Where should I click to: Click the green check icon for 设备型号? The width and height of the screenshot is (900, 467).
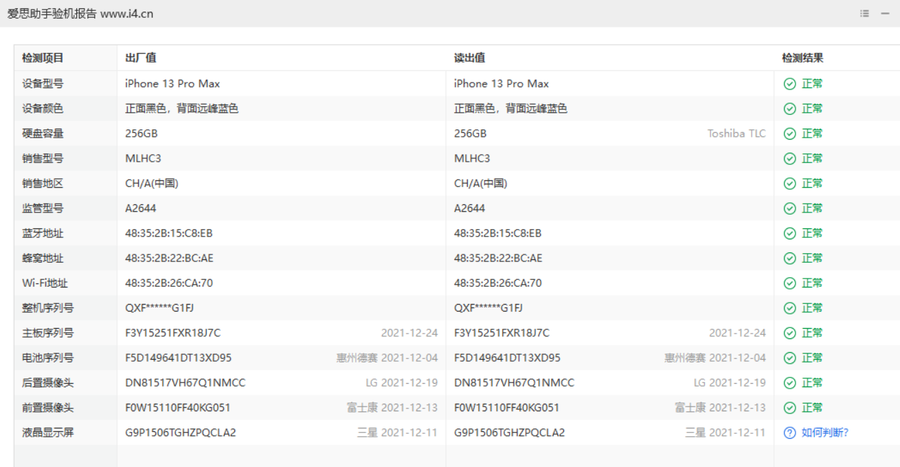click(790, 84)
